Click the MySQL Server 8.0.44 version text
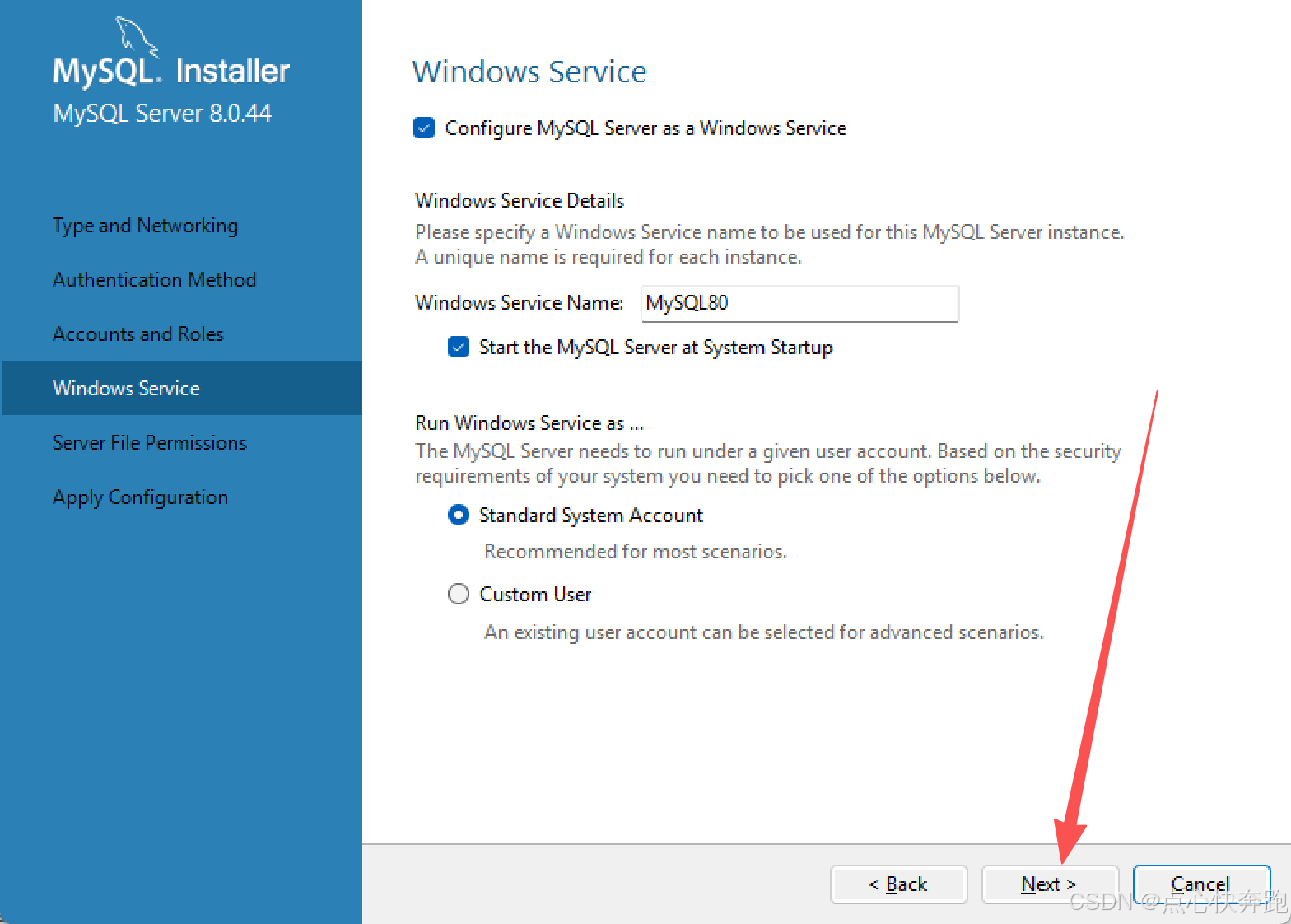 point(162,114)
